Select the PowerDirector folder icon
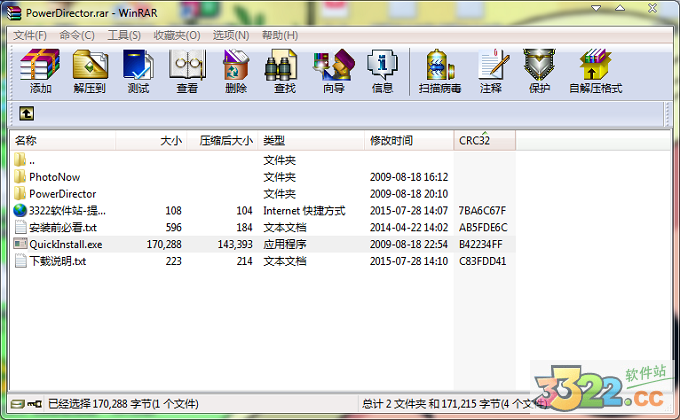The image size is (680, 420). coord(20,194)
